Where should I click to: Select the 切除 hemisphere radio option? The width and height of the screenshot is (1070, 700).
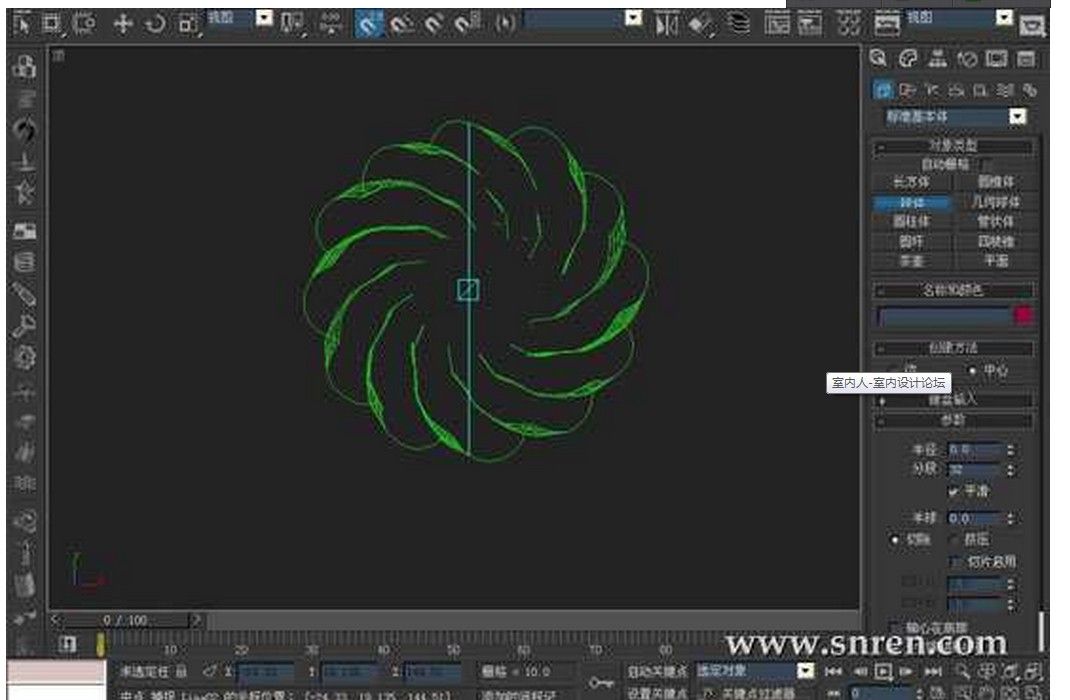(x=895, y=540)
